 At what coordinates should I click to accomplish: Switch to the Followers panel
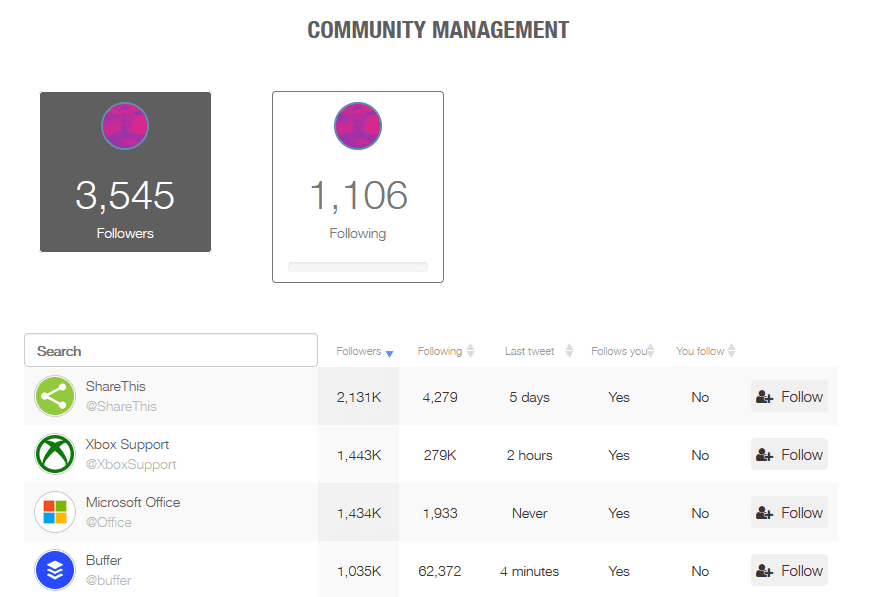pyautogui.click(x=125, y=171)
